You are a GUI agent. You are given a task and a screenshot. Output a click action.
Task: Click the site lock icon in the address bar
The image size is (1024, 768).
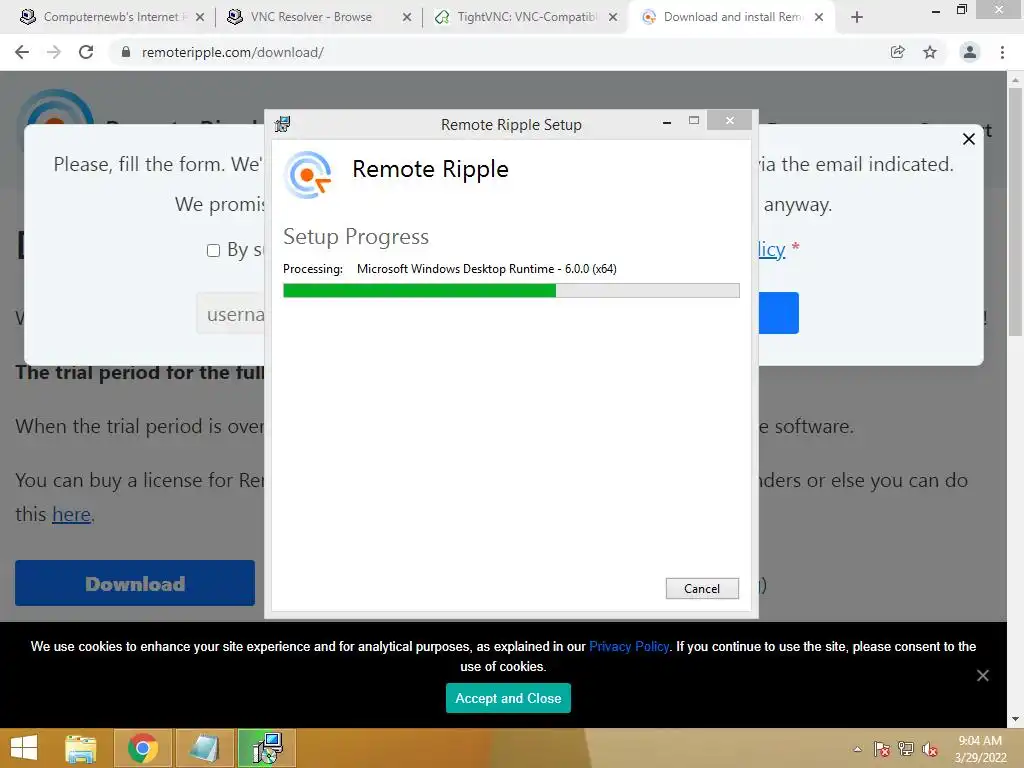click(126, 52)
